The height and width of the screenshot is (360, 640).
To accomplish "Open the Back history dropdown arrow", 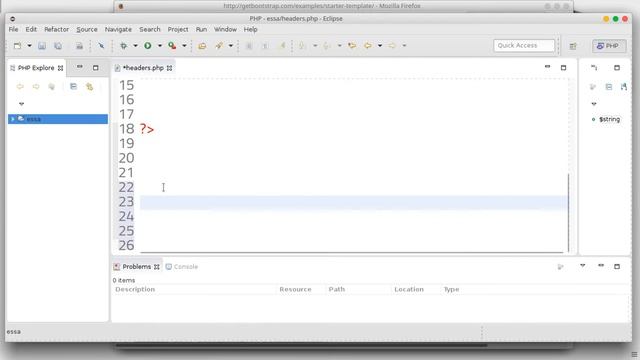I will click(380, 46).
